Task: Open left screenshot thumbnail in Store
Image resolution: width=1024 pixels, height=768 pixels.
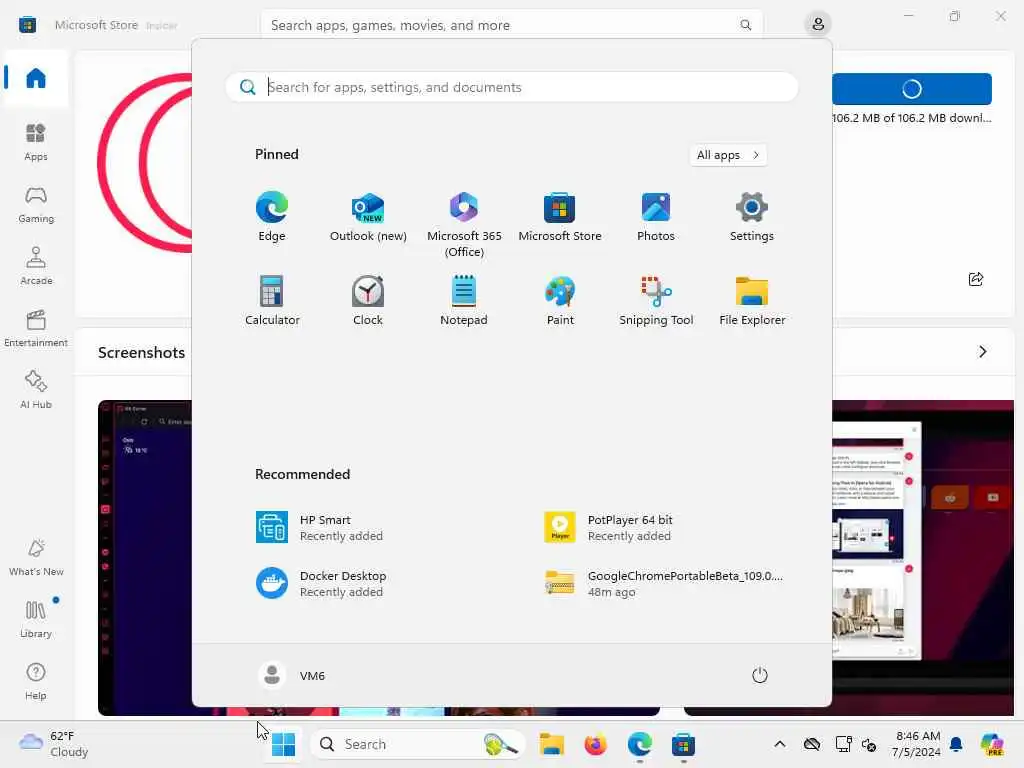Action: coord(145,558)
